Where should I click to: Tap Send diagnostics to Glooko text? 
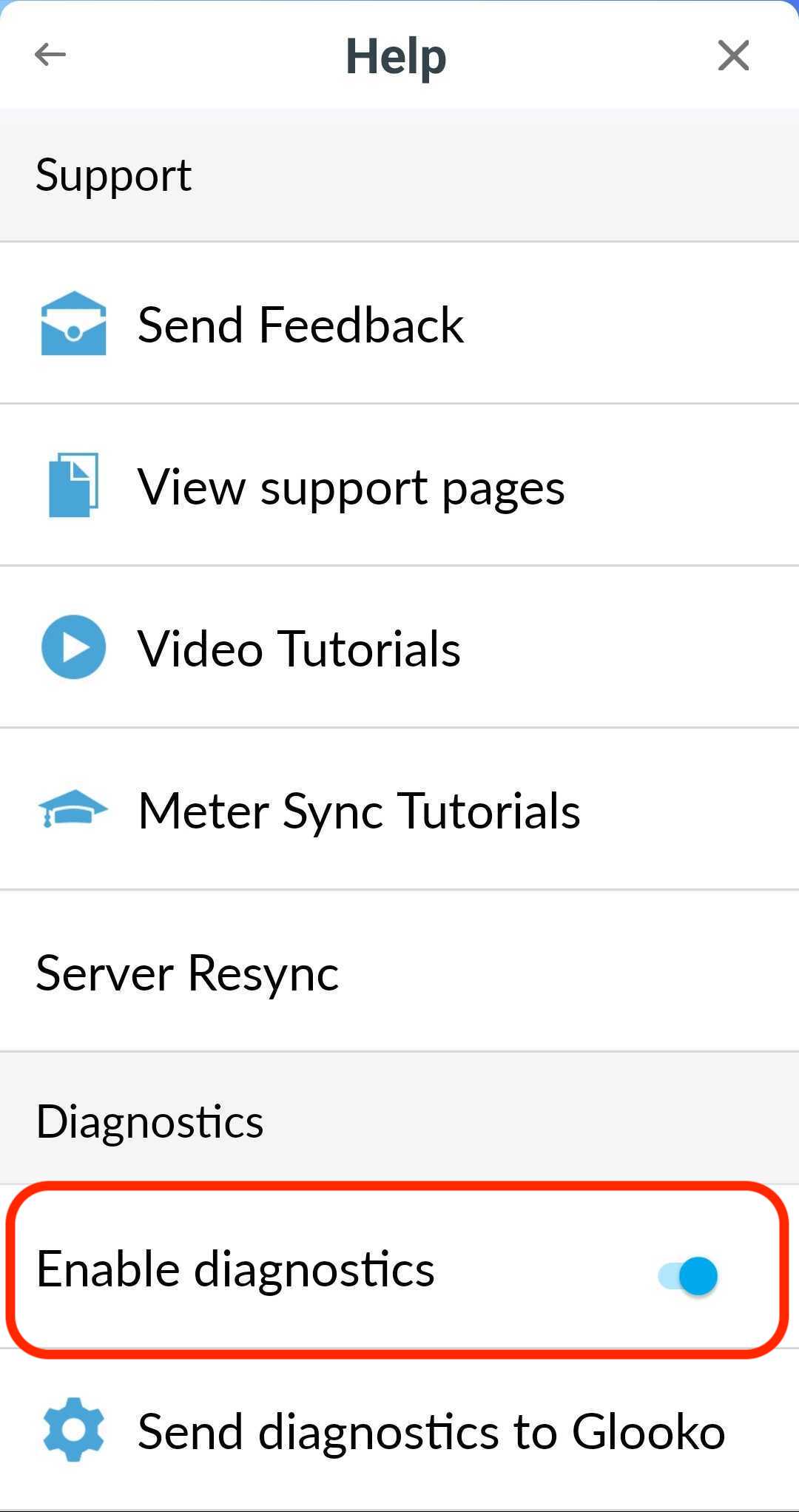pos(431,1431)
